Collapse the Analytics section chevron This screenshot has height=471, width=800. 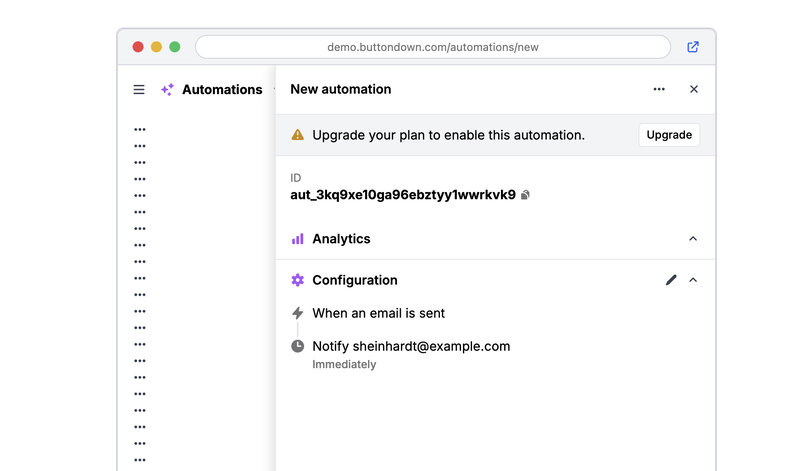693,239
